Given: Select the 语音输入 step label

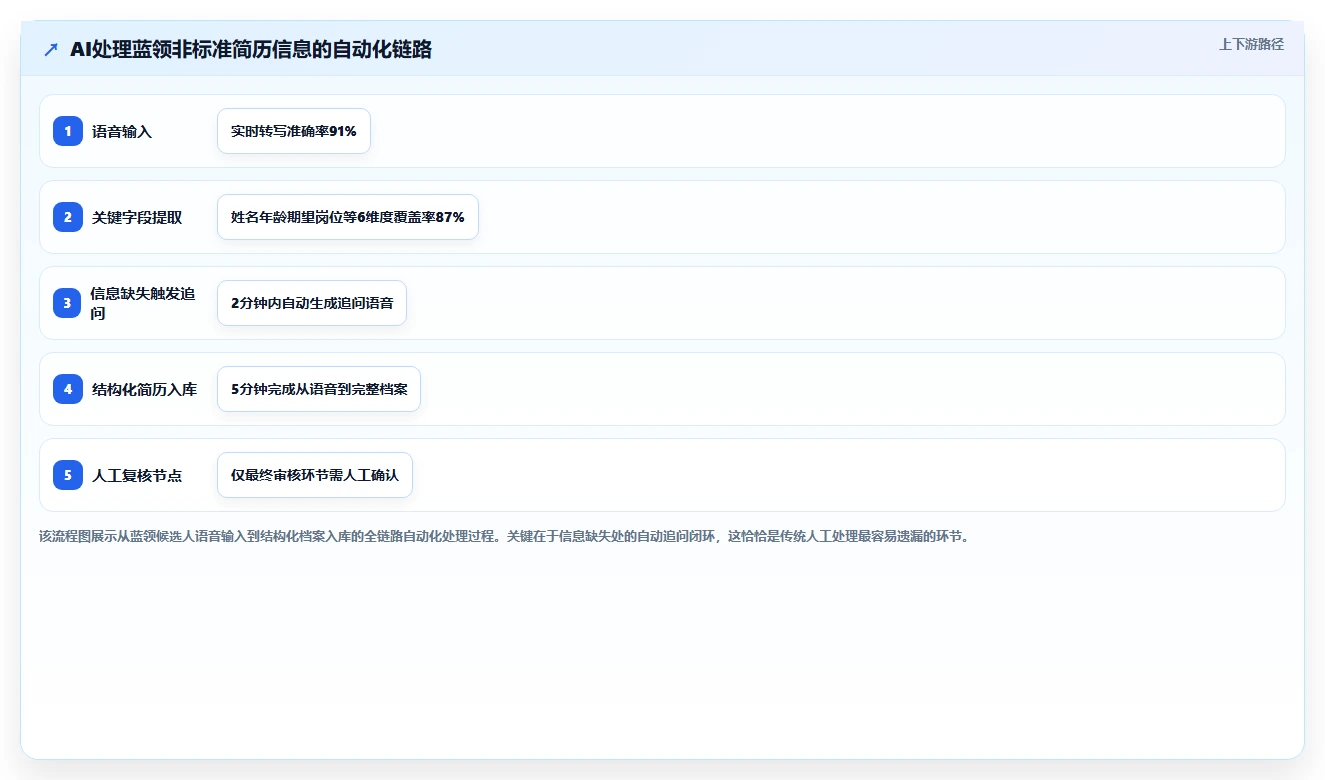Looking at the screenshot, I should [122, 131].
